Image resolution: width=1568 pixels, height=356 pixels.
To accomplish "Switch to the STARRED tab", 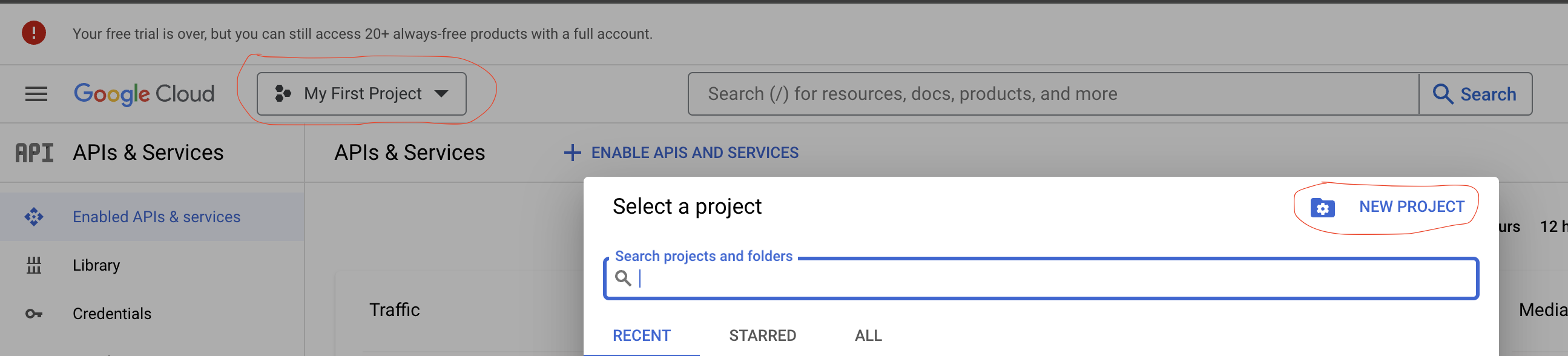I will pyautogui.click(x=762, y=335).
